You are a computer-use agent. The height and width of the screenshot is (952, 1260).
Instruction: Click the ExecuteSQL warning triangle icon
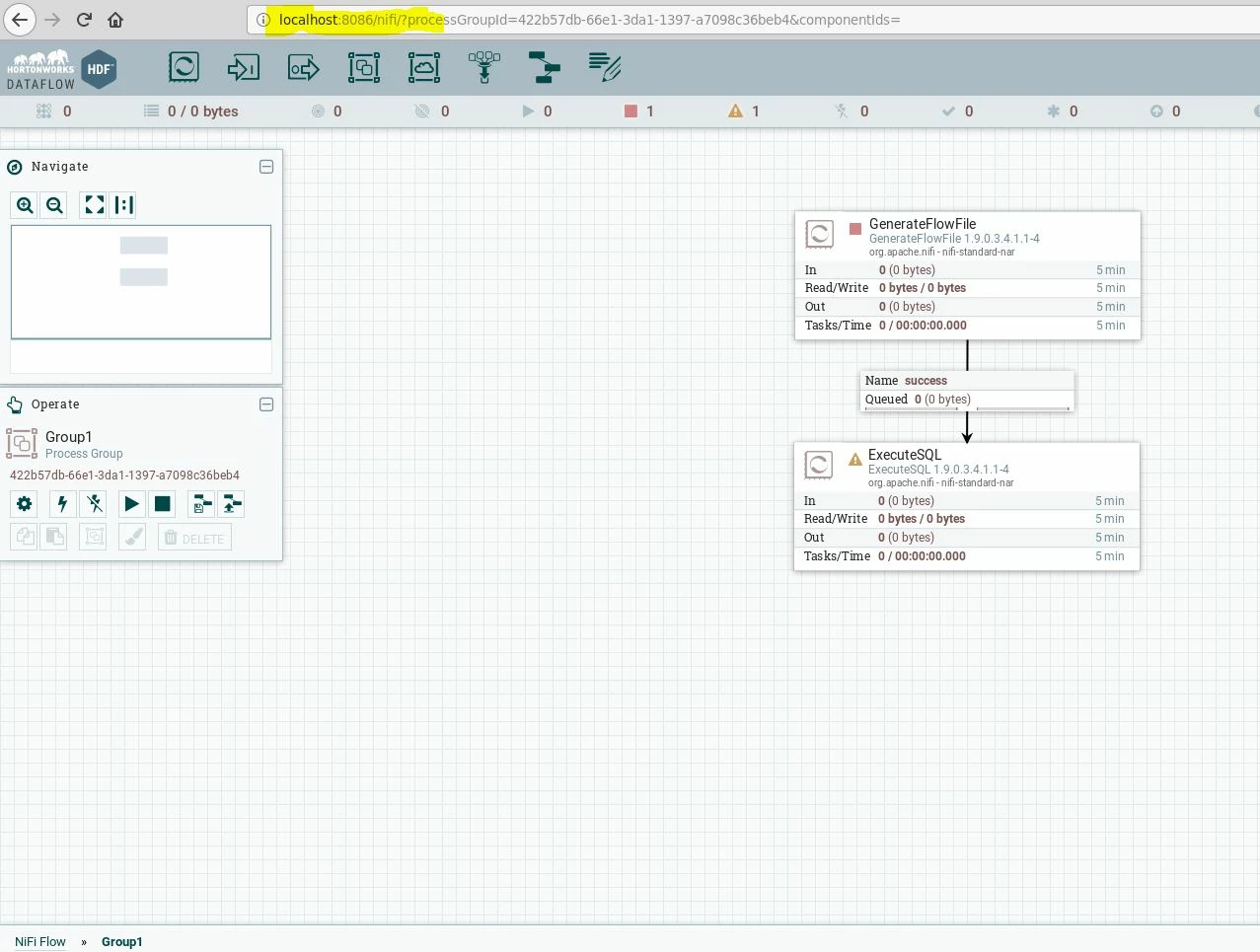point(854,460)
